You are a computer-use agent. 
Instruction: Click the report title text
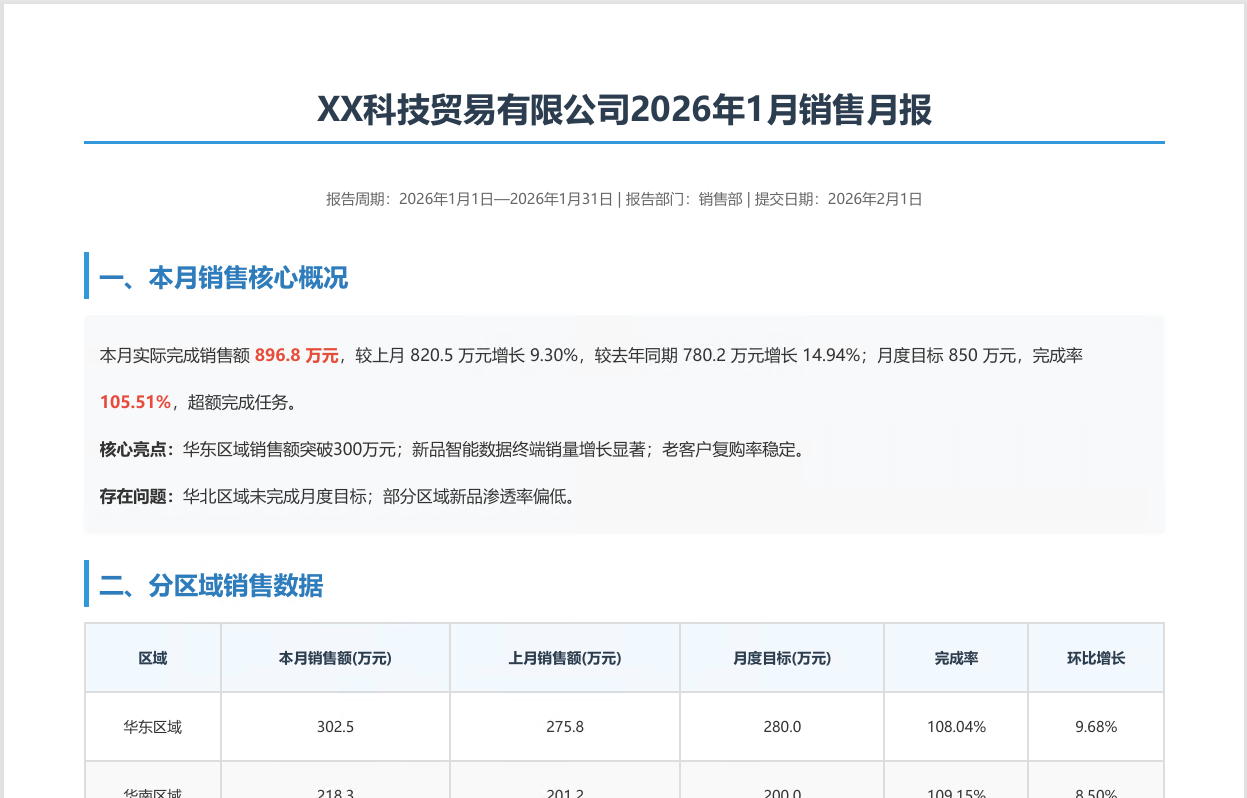(623, 112)
